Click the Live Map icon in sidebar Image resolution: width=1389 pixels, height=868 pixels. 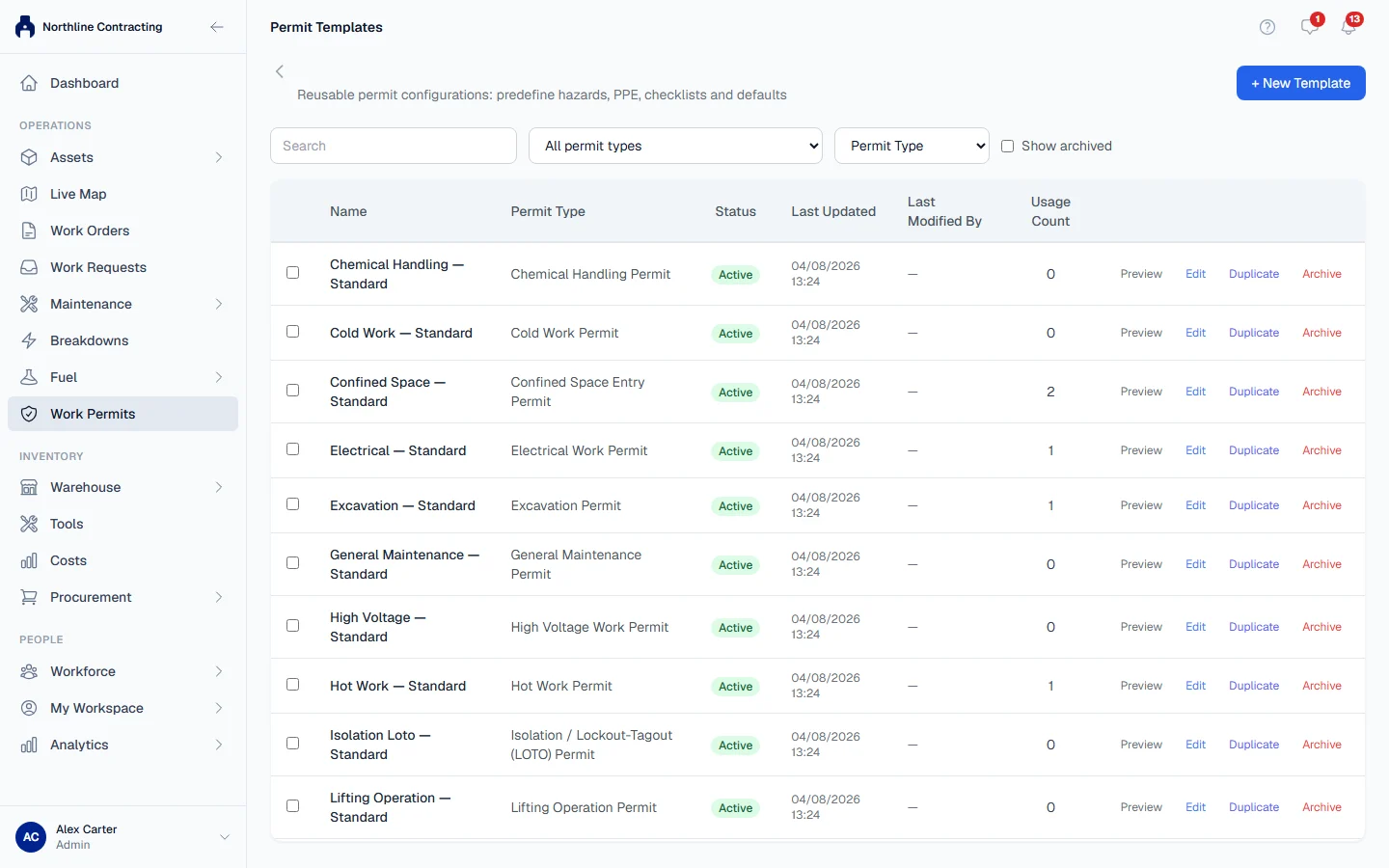[x=29, y=194]
